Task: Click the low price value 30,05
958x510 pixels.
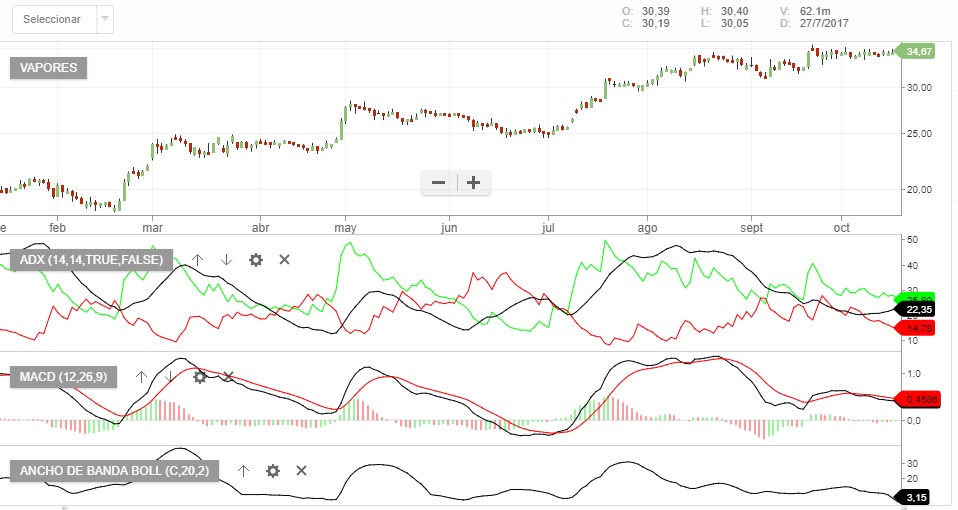Action: [734, 24]
